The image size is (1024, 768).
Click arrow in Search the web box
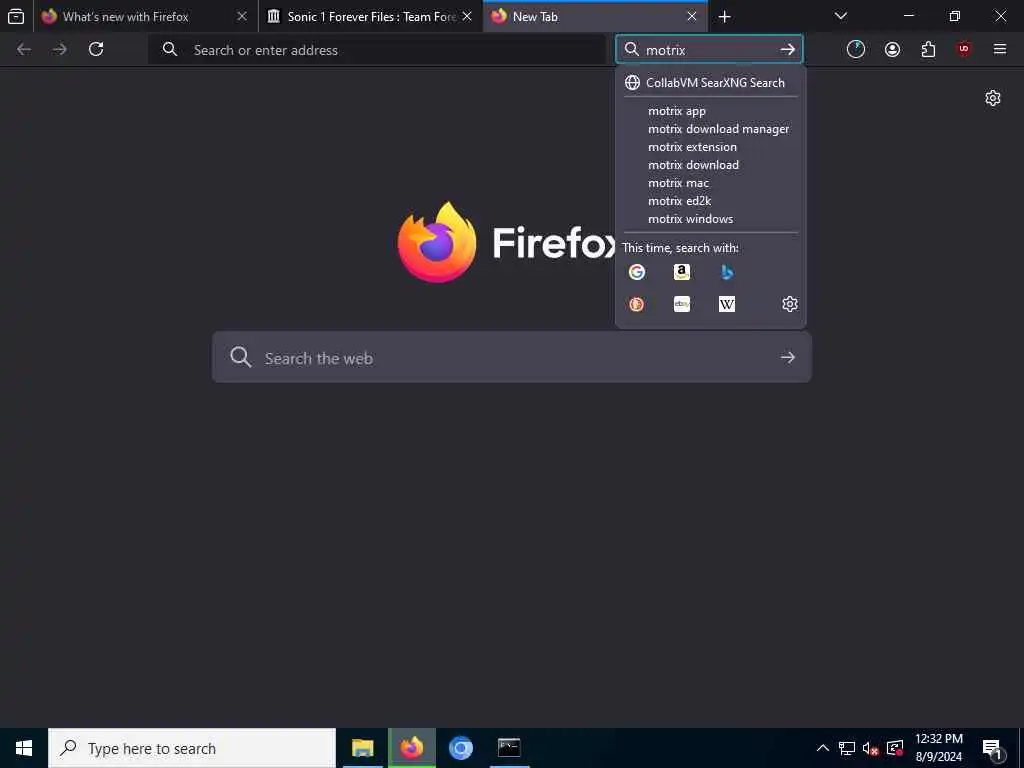click(788, 357)
